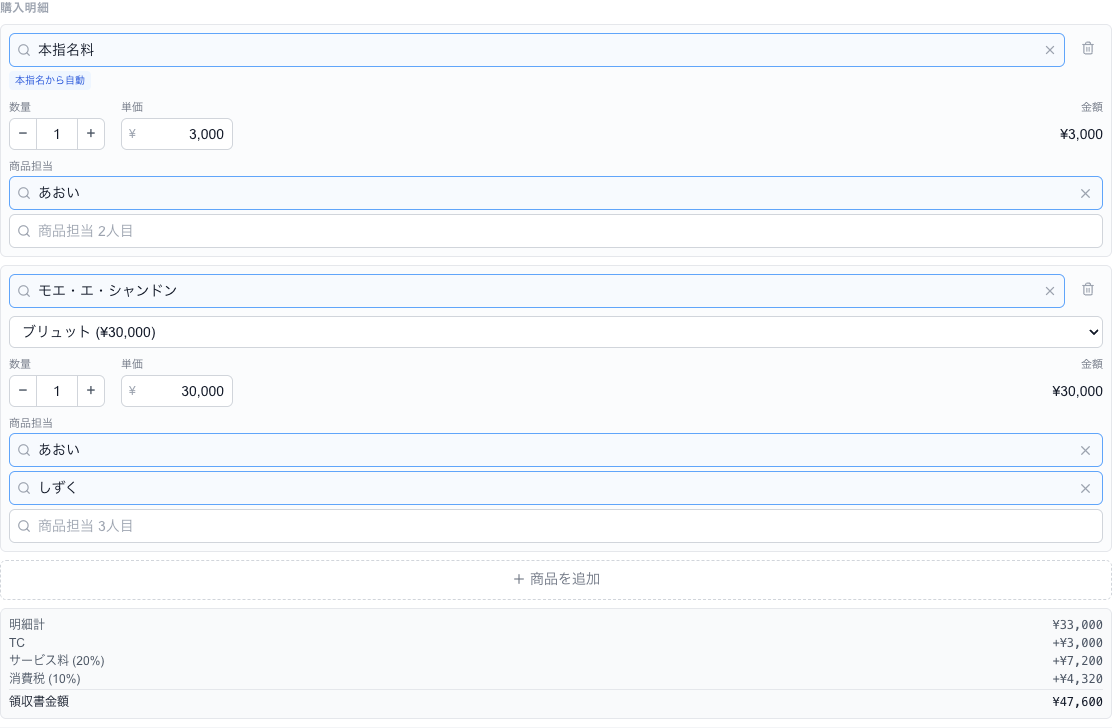Increase quantity of モエ・エ・シャンドン
Screen dimensions: 1112x728
pos(91,391)
